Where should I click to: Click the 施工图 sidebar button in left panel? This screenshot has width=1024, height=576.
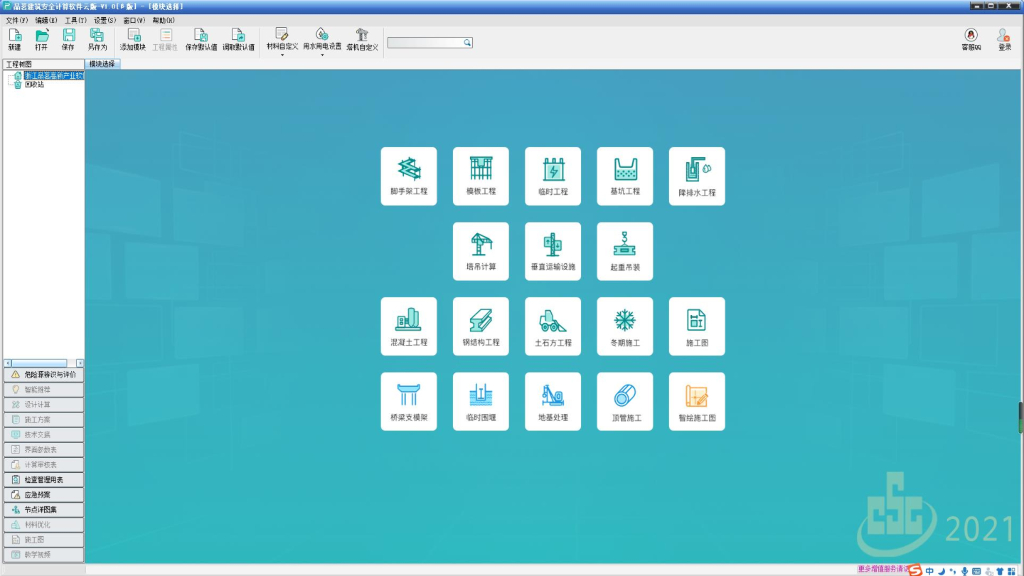43,540
